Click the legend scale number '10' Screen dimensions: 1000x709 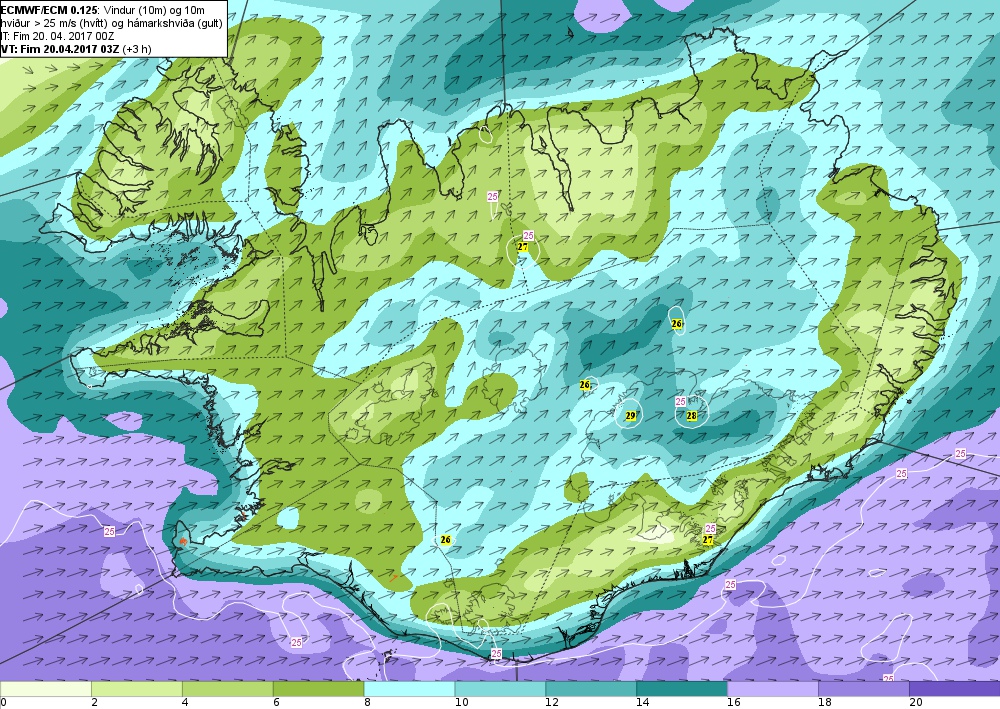461,703
